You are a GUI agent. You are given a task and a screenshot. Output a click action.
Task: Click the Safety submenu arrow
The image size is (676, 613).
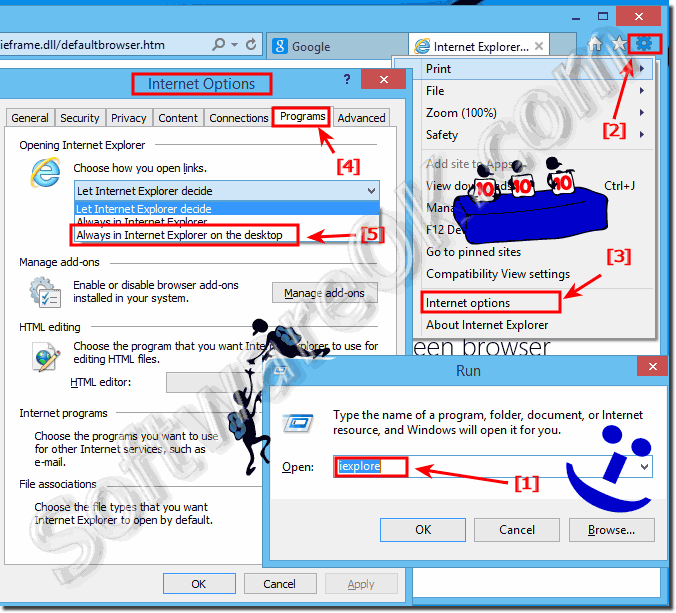pyautogui.click(x=642, y=134)
